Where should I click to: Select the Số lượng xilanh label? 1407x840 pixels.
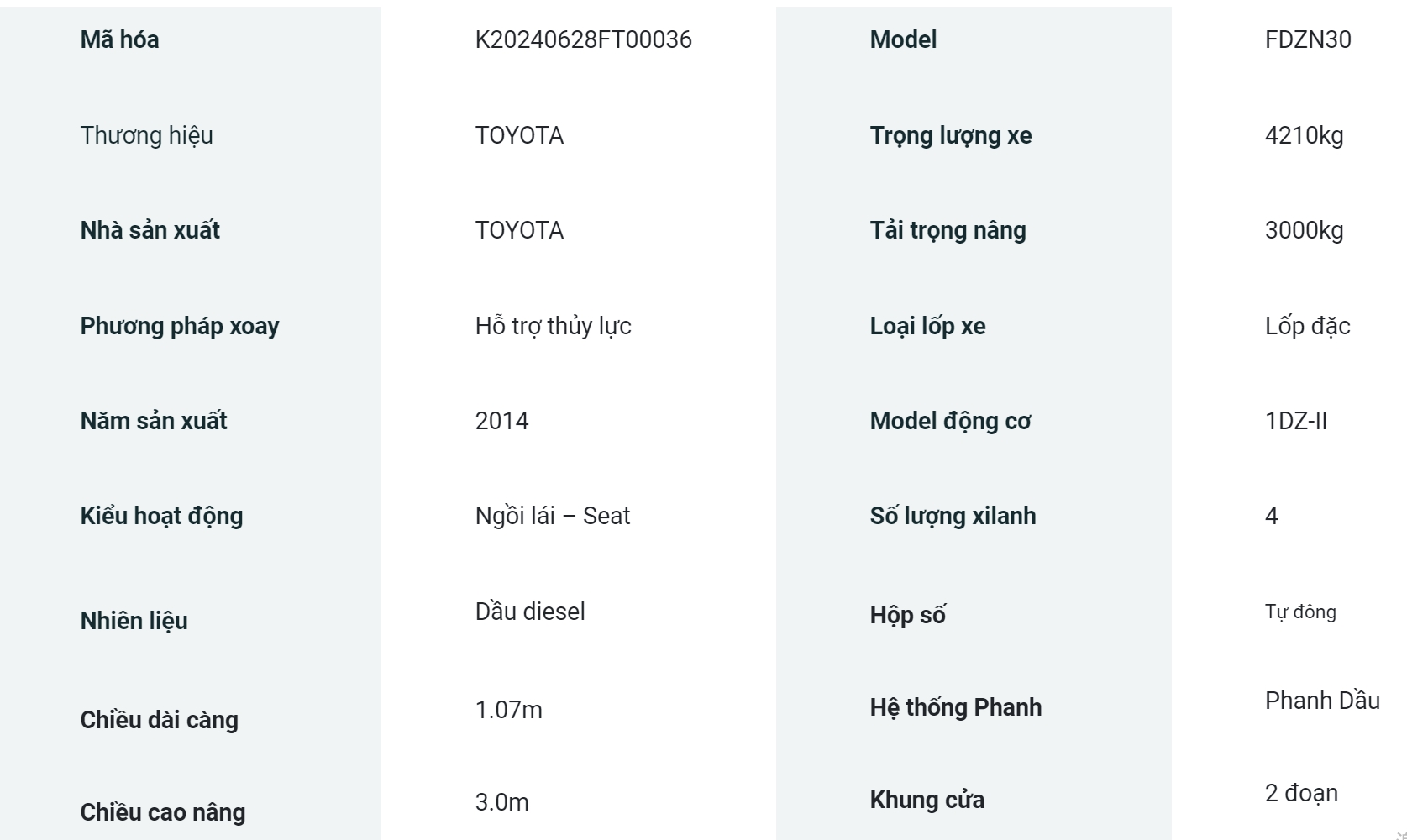click(953, 516)
